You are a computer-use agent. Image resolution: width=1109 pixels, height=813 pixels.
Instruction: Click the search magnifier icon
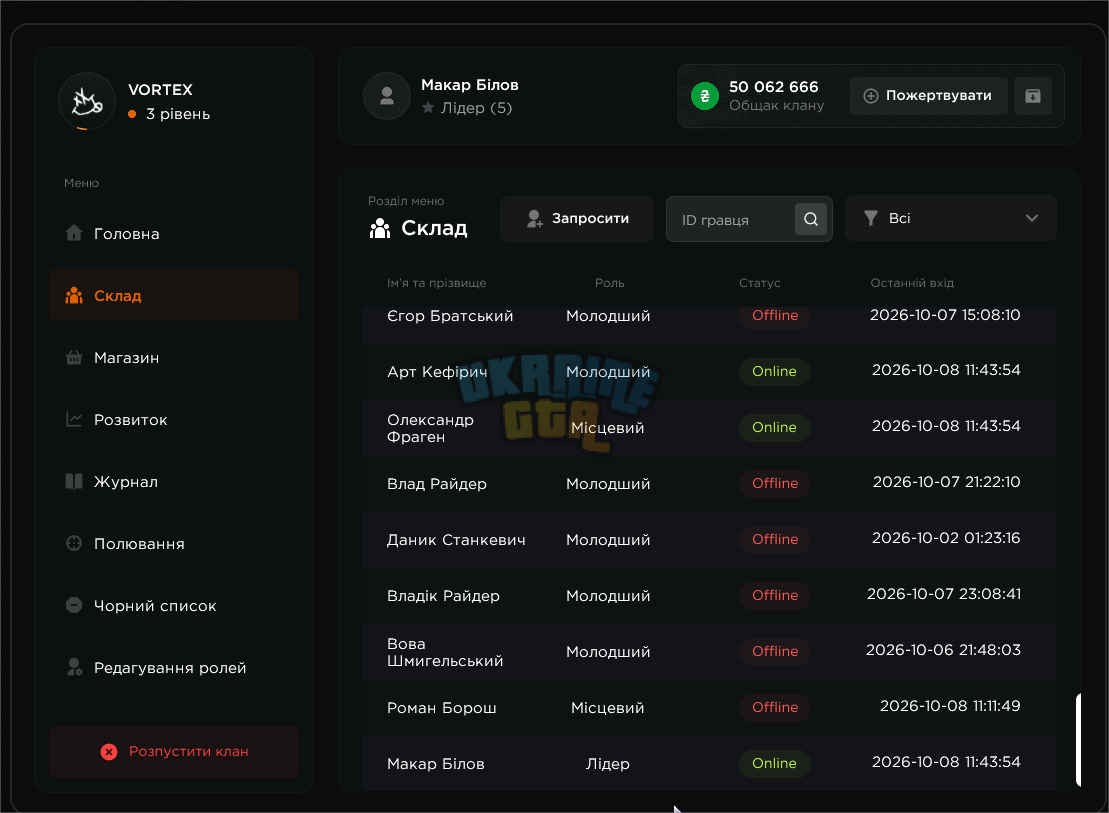click(811, 219)
